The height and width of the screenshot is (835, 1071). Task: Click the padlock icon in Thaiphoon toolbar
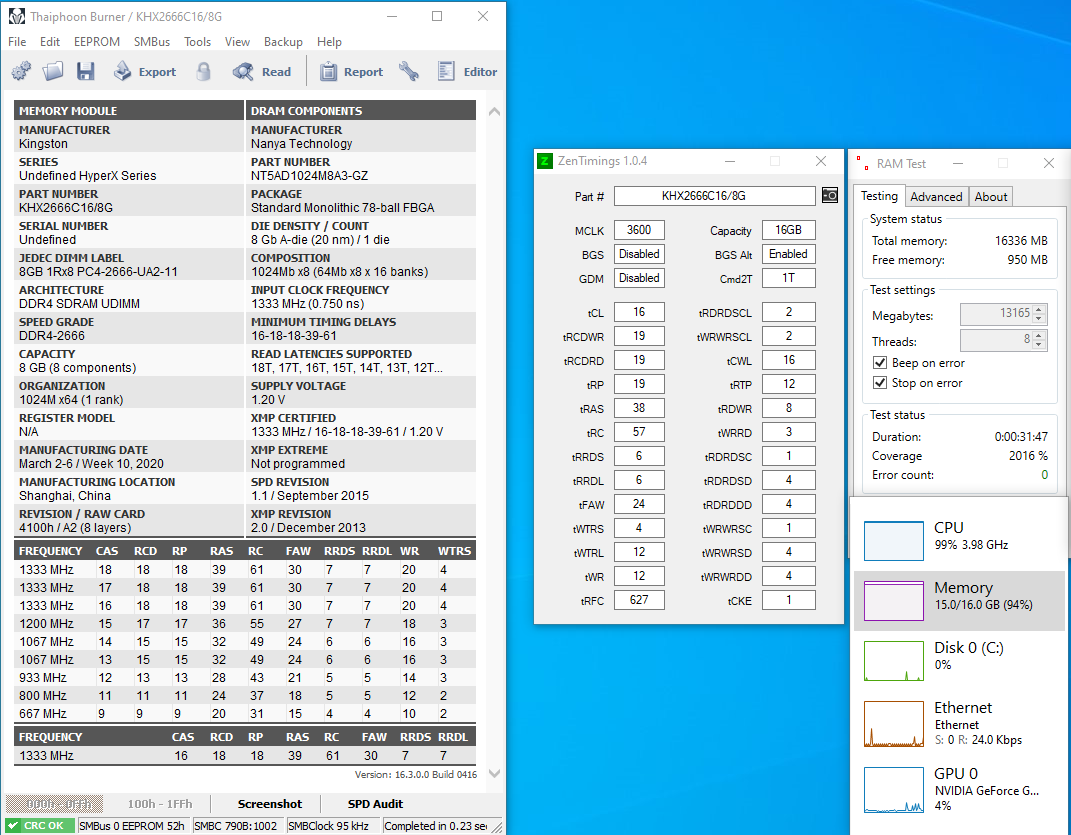(x=204, y=71)
